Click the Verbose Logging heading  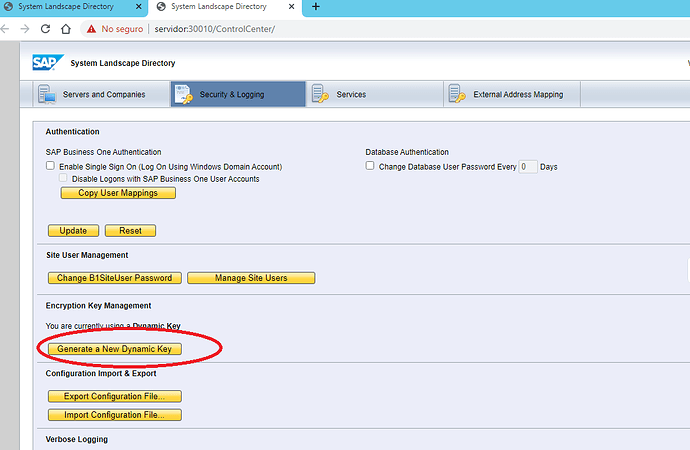77,439
